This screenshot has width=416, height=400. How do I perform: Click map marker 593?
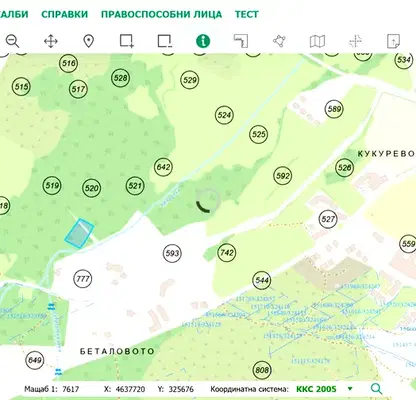click(172, 253)
